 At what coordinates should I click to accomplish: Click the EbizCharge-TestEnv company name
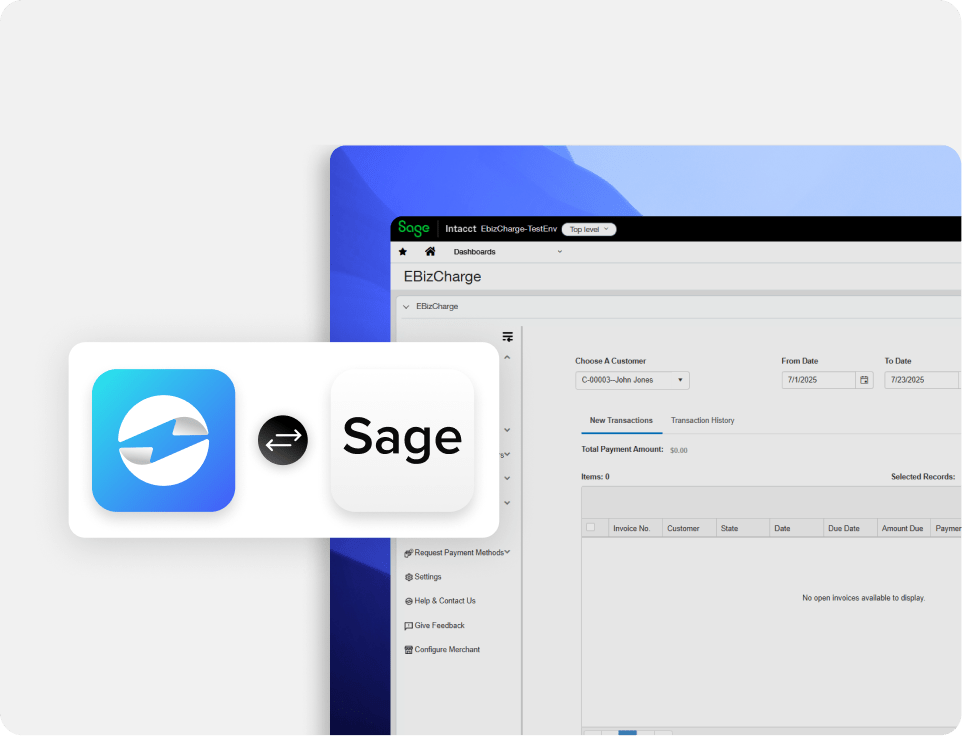point(519,229)
